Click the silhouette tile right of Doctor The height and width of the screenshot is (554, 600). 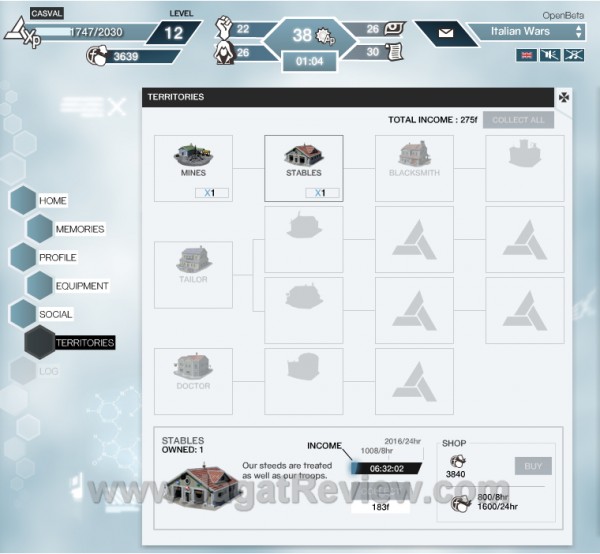(x=304, y=381)
